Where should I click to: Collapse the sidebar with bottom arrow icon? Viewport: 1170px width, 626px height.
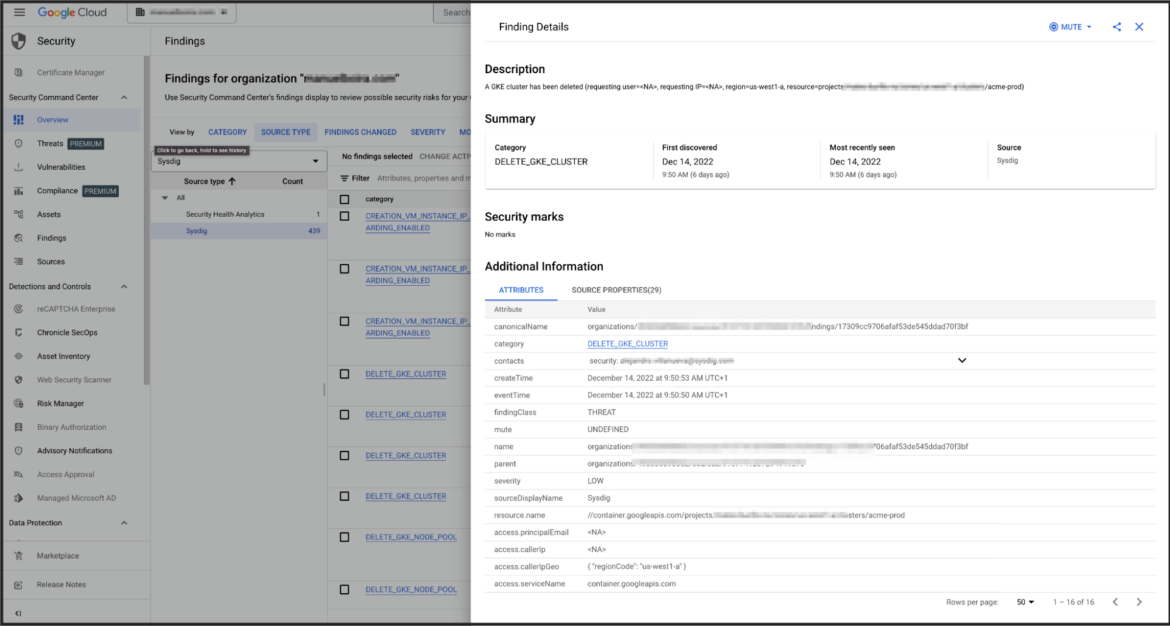pos(18,613)
